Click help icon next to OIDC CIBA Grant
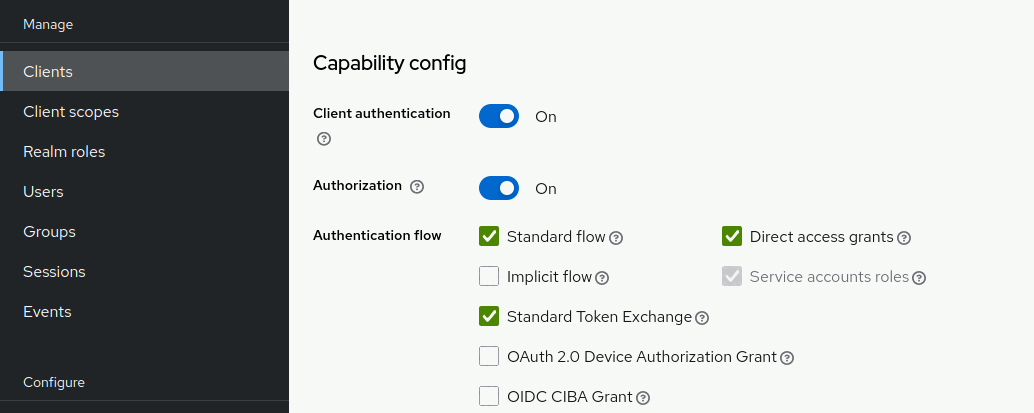Viewport: 1034px width, 413px height. point(643,398)
